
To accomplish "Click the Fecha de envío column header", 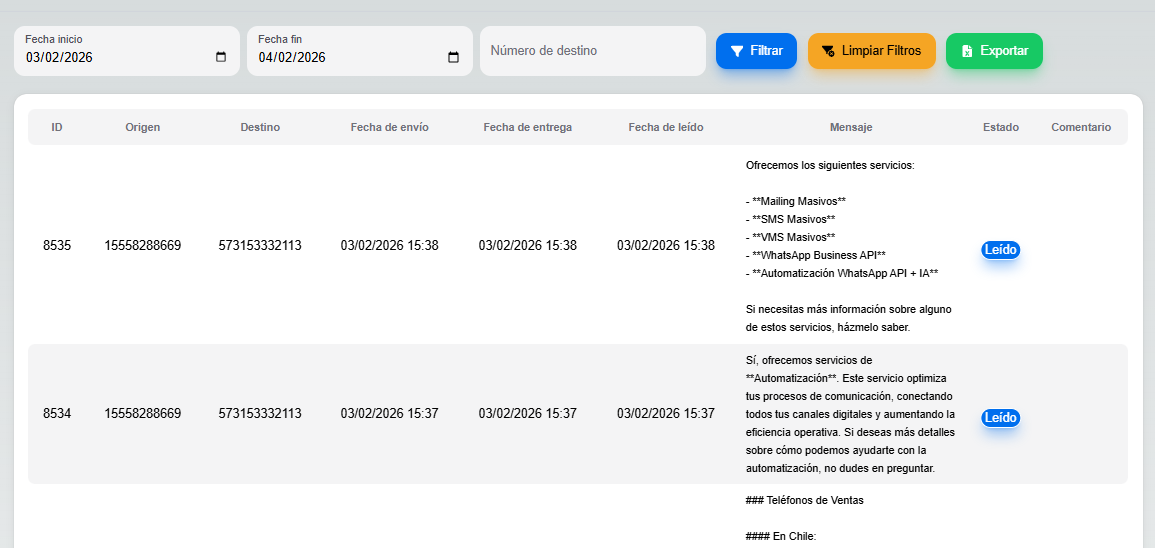I will click(x=389, y=127).
